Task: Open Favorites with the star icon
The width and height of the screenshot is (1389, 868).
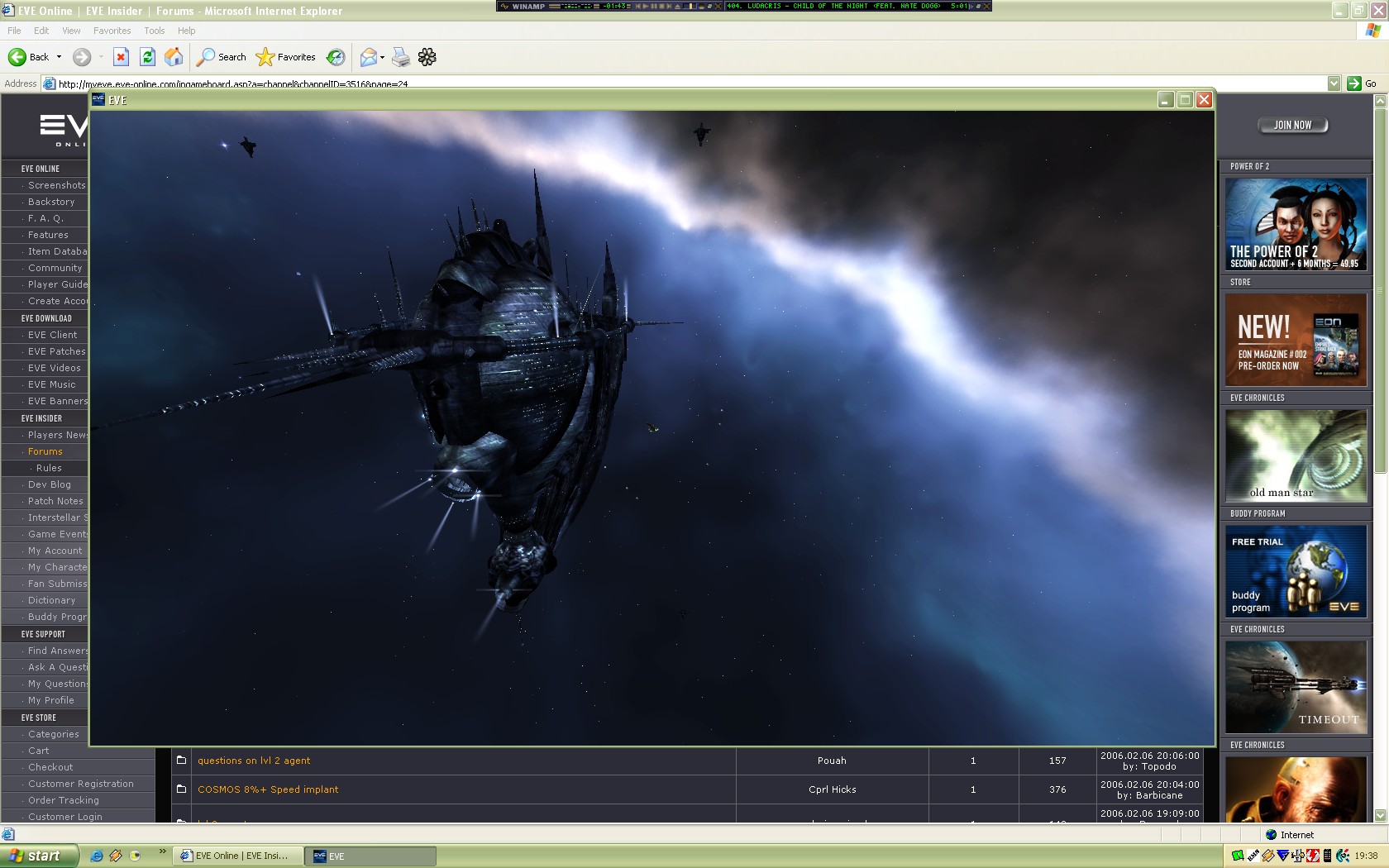Action: pyautogui.click(x=265, y=57)
